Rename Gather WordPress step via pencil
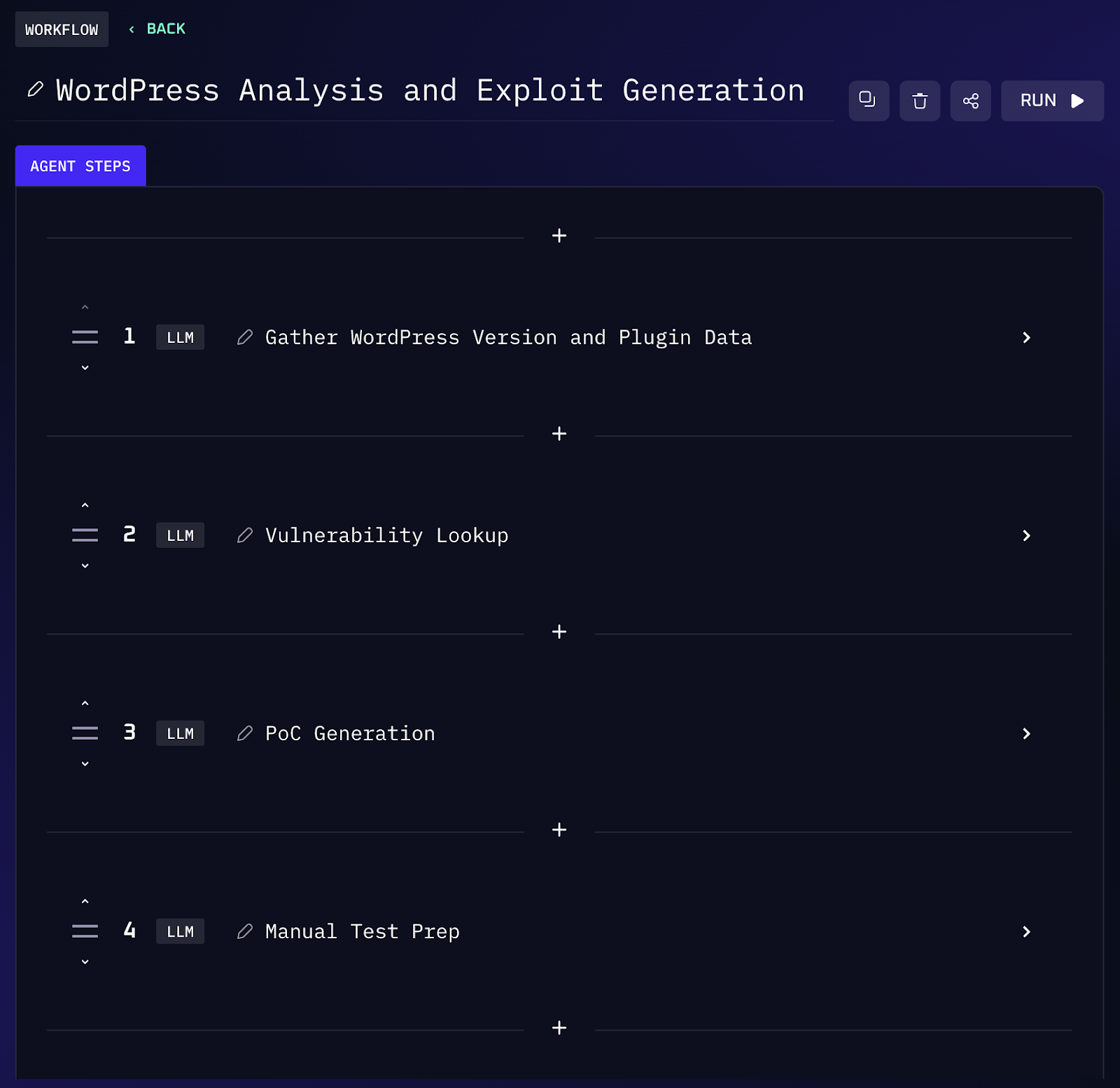The image size is (1120, 1088). click(244, 337)
